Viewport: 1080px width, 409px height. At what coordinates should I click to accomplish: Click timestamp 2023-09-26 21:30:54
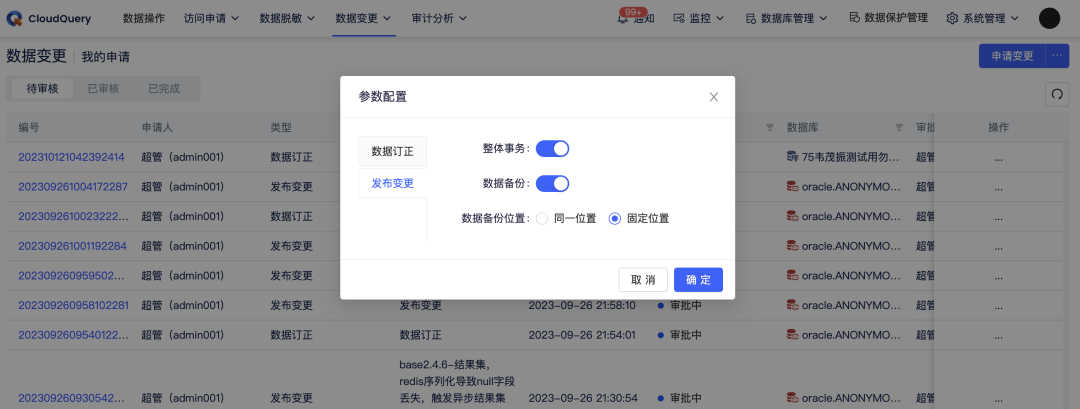pos(581,398)
